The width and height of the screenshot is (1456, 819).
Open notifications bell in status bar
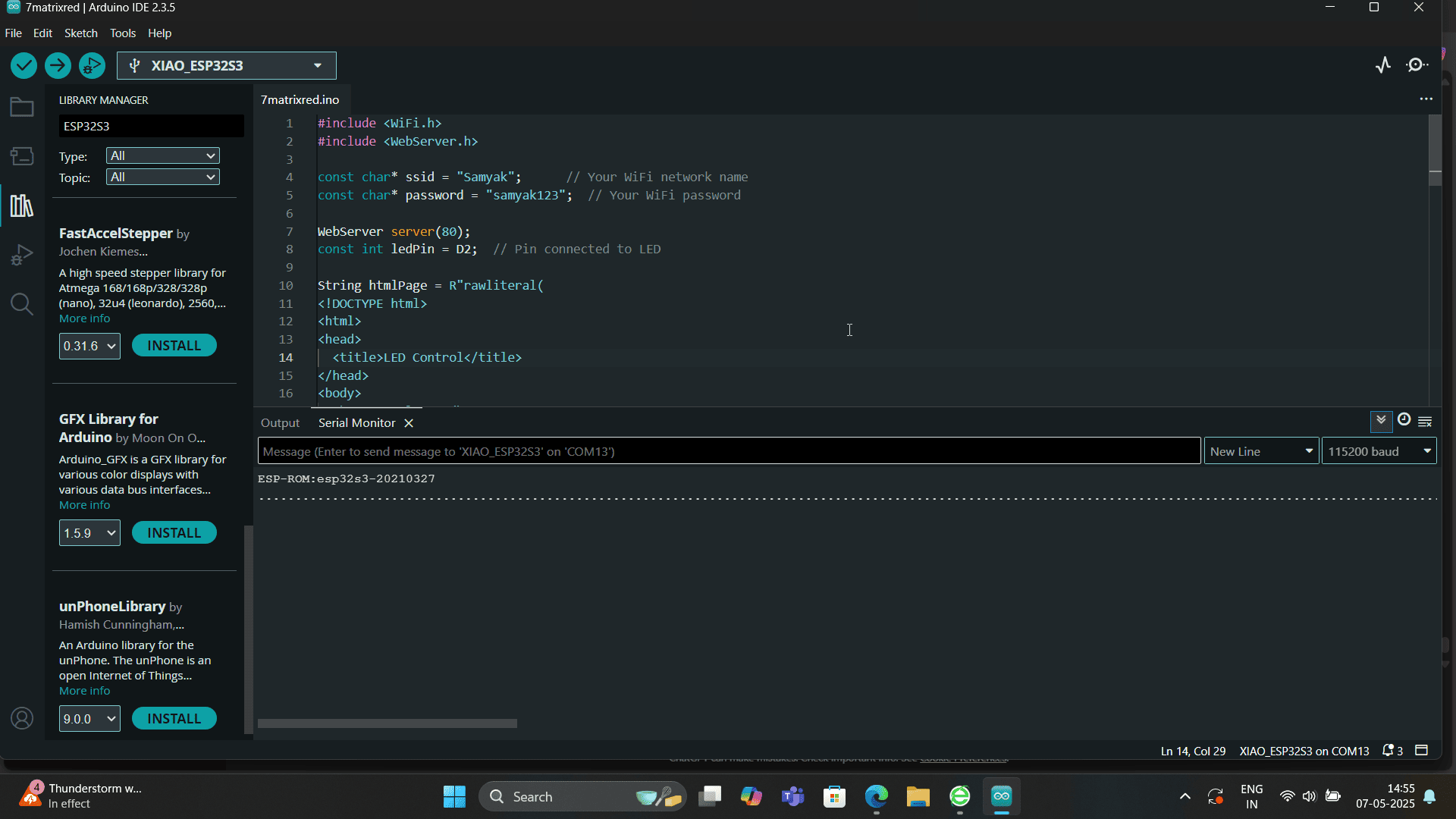pyautogui.click(x=1392, y=751)
